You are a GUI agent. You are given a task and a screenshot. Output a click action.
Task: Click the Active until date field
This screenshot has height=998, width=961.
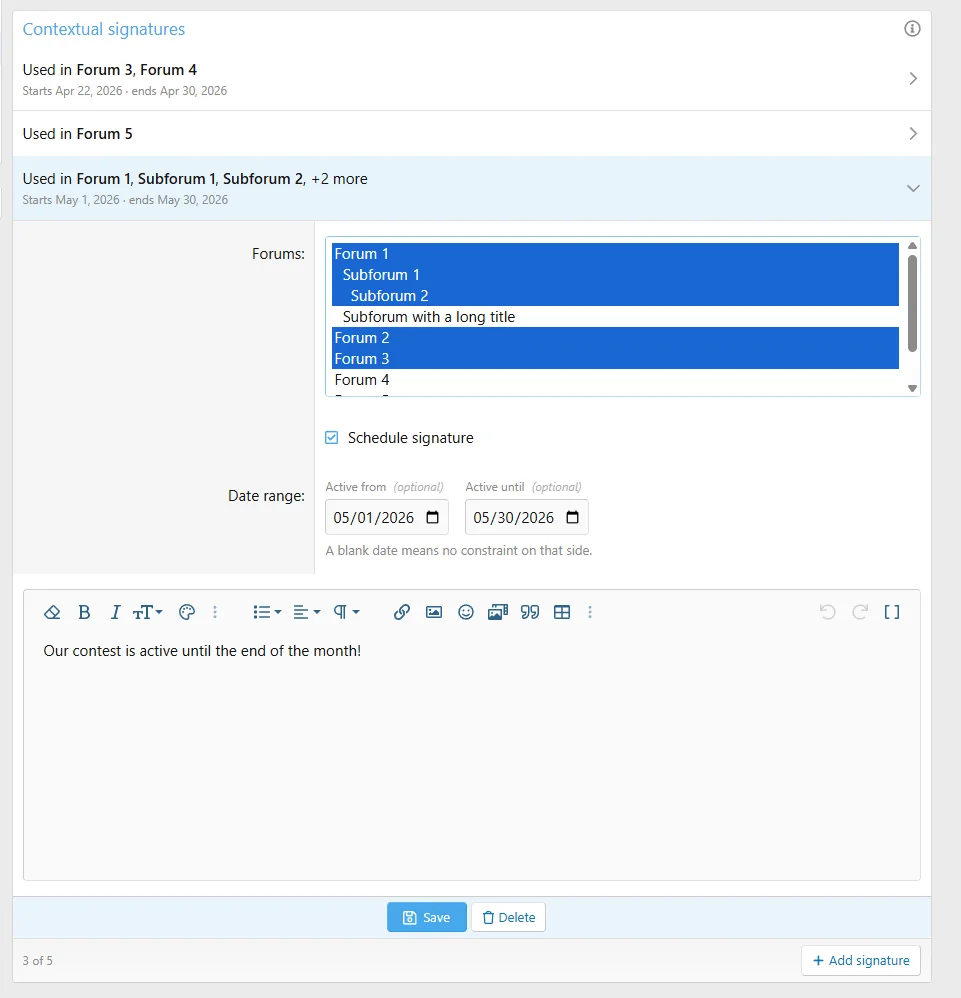[x=526, y=517]
